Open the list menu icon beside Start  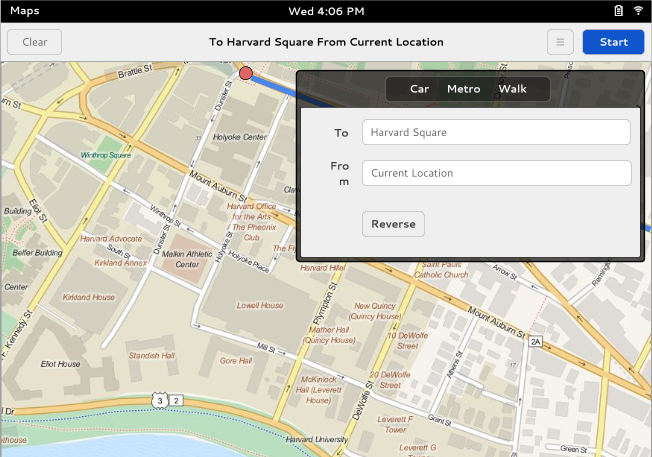[x=560, y=42]
